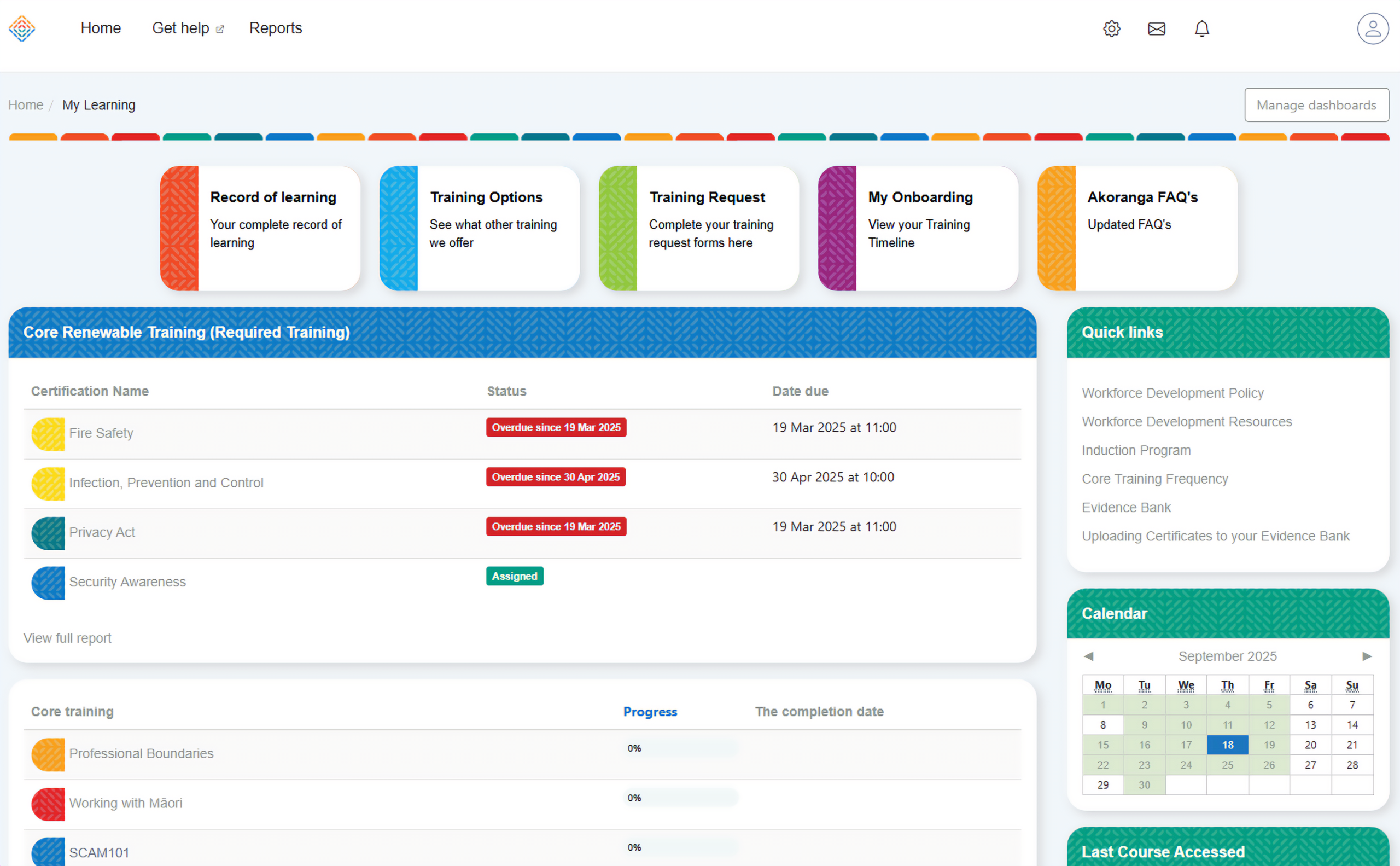This screenshot has width=1400, height=866.
Task: Click the Privacy Act course icon
Action: click(48, 533)
